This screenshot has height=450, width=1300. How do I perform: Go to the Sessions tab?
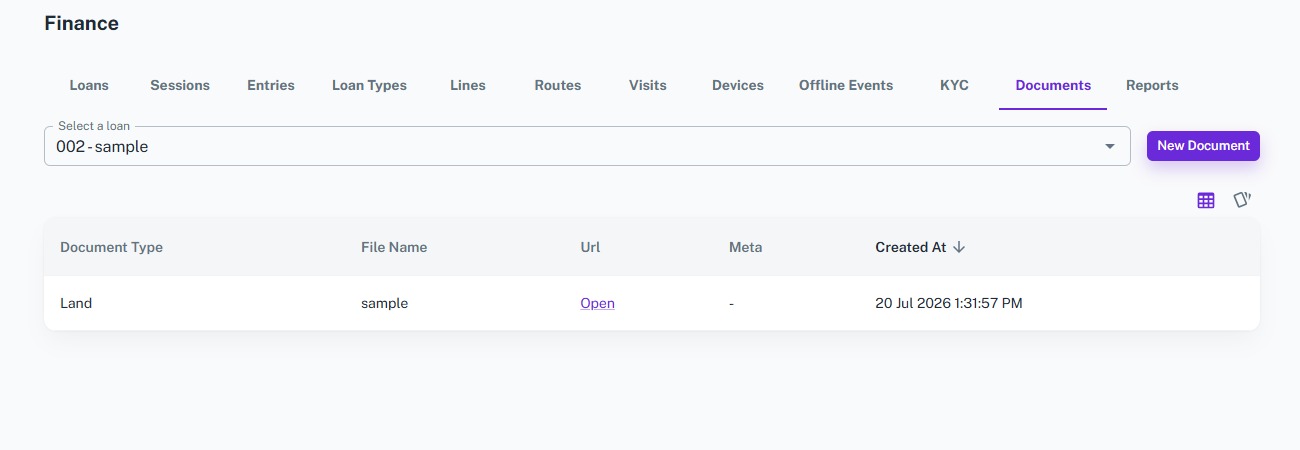coord(180,85)
